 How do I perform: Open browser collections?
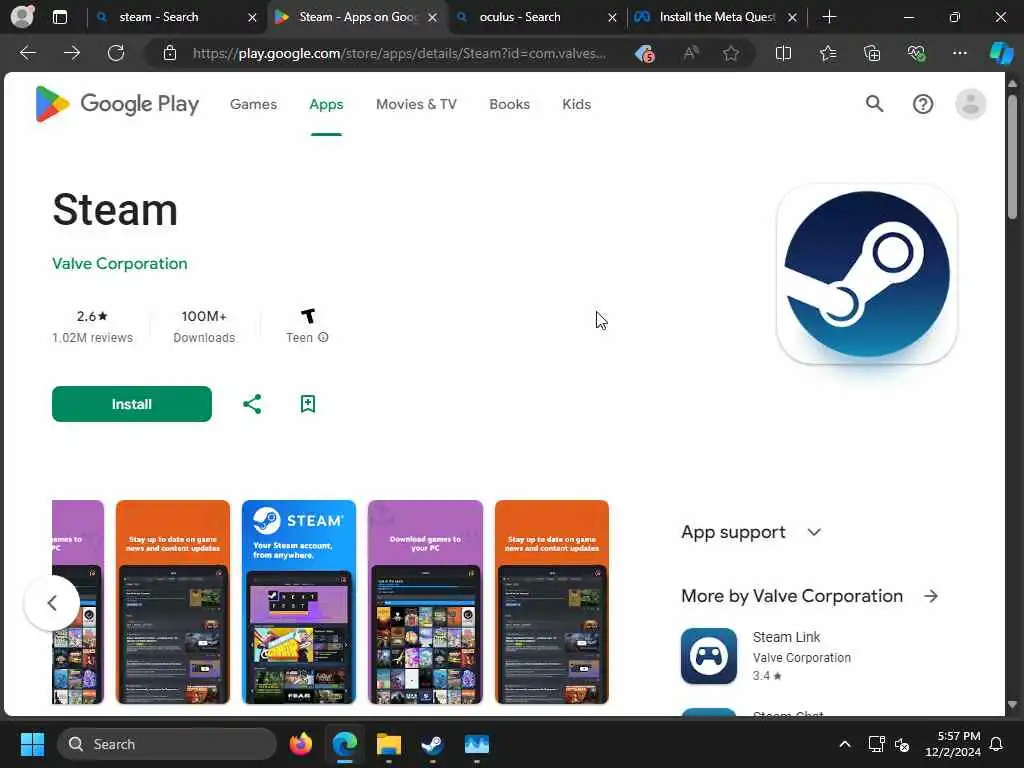[x=872, y=53]
